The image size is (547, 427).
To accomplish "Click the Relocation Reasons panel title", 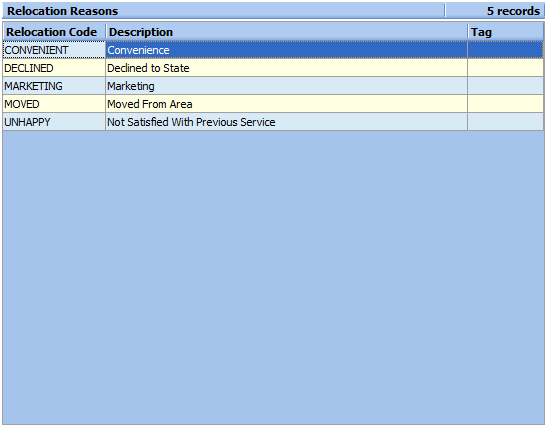I will pos(62,11).
